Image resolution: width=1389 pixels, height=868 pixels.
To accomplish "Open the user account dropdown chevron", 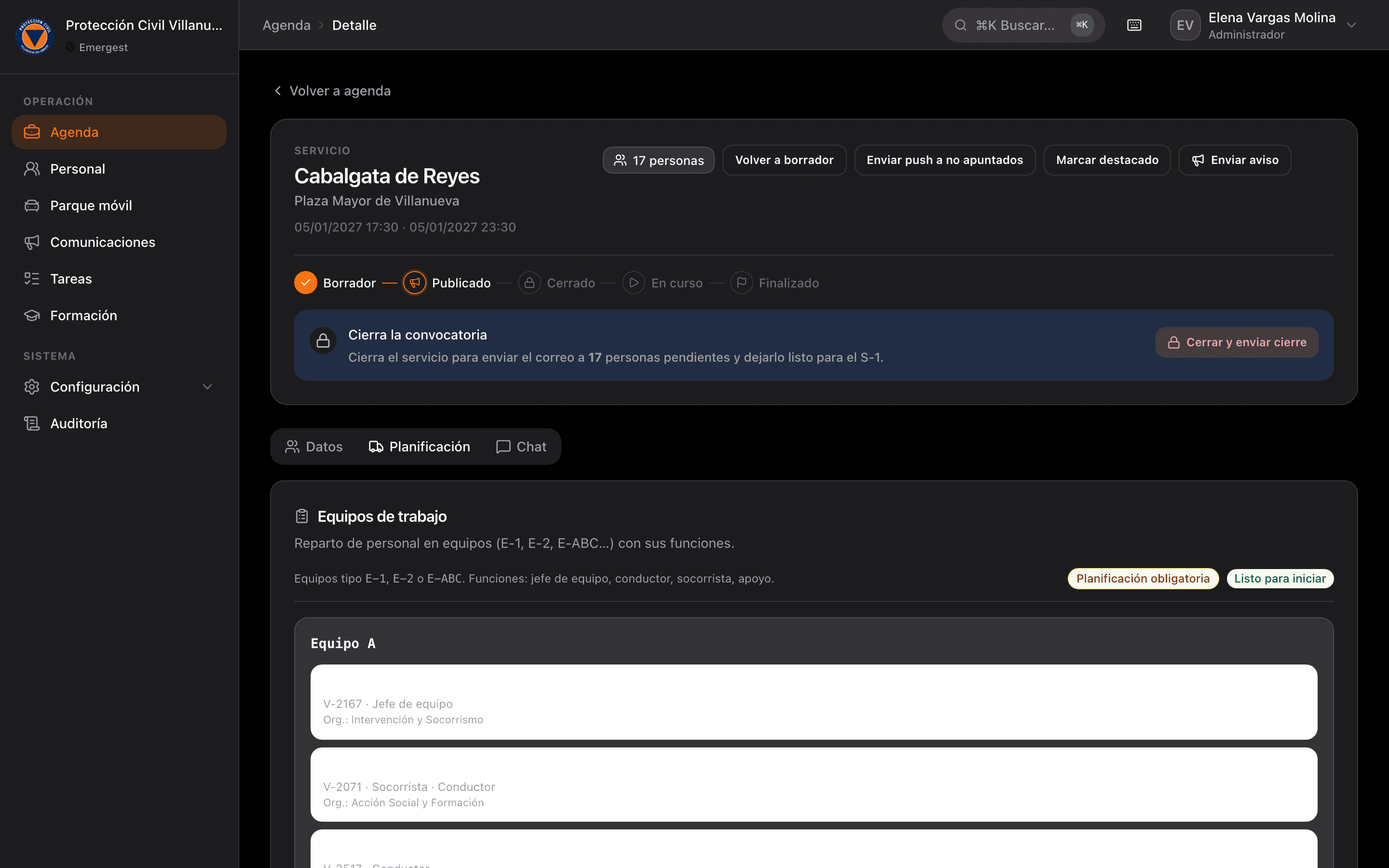I will 1351,25.
